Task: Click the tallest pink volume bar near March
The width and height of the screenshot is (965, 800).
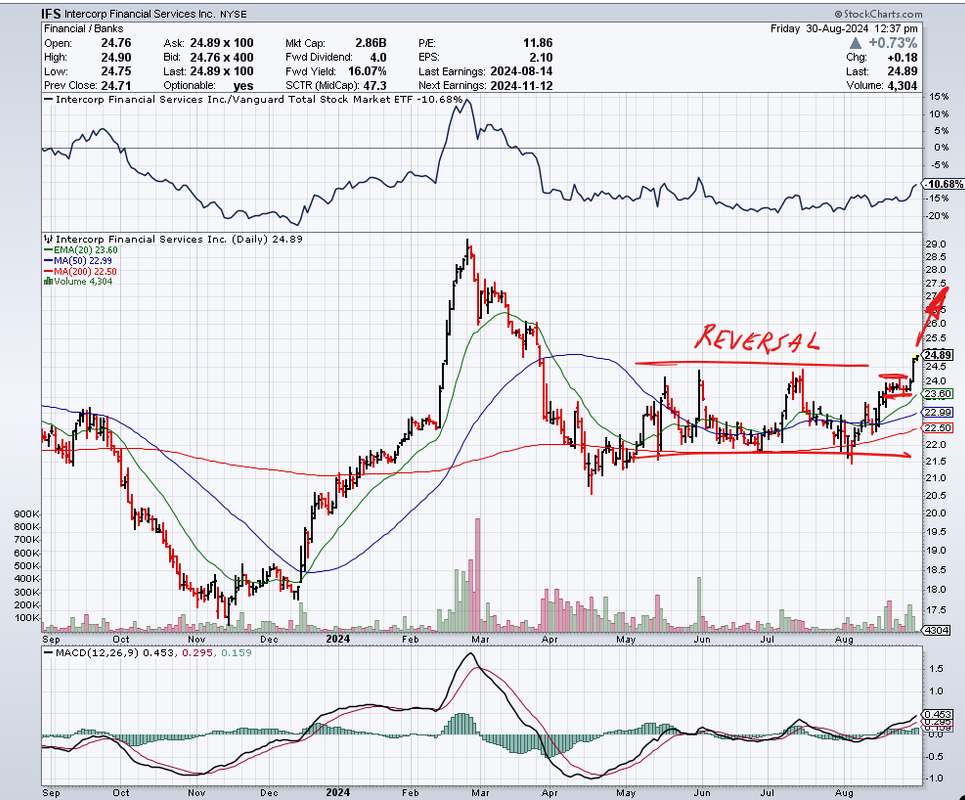Action: tap(477, 575)
